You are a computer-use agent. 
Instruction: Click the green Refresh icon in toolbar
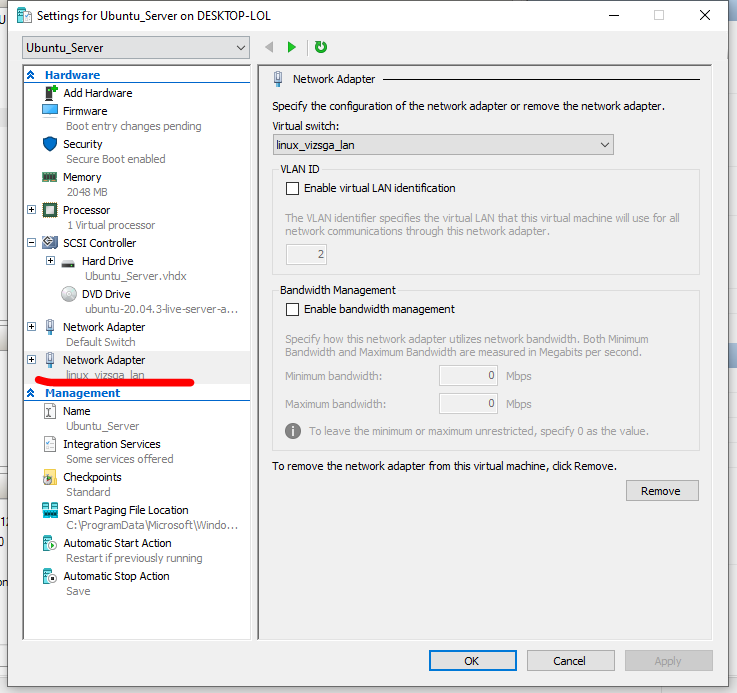(320, 47)
